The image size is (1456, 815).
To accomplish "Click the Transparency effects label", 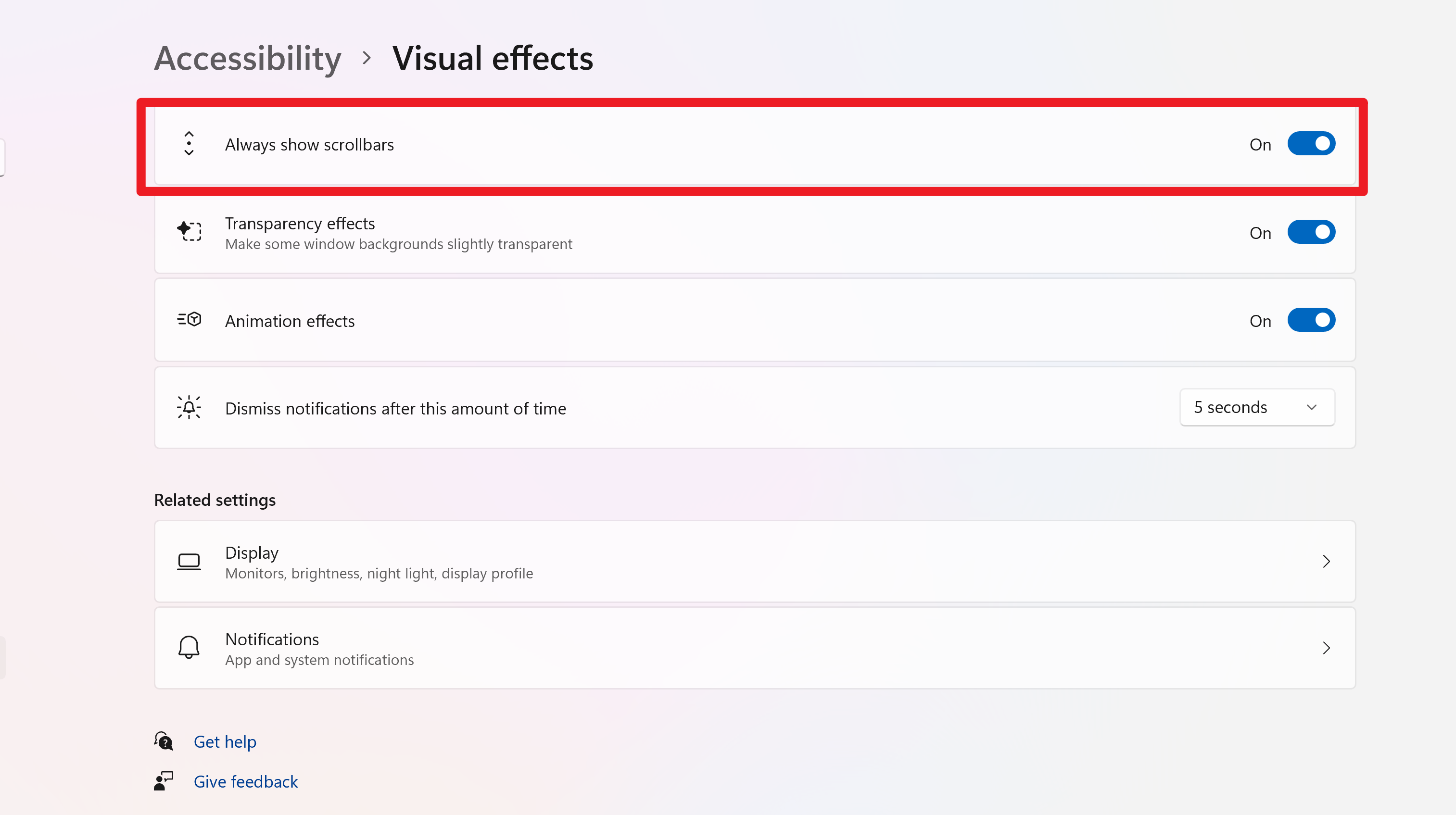I will pos(300,224).
